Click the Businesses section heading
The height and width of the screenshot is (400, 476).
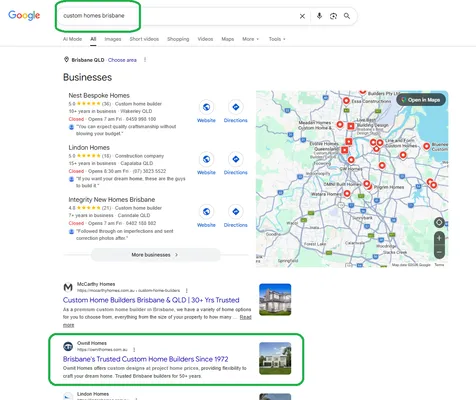[87, 77]
